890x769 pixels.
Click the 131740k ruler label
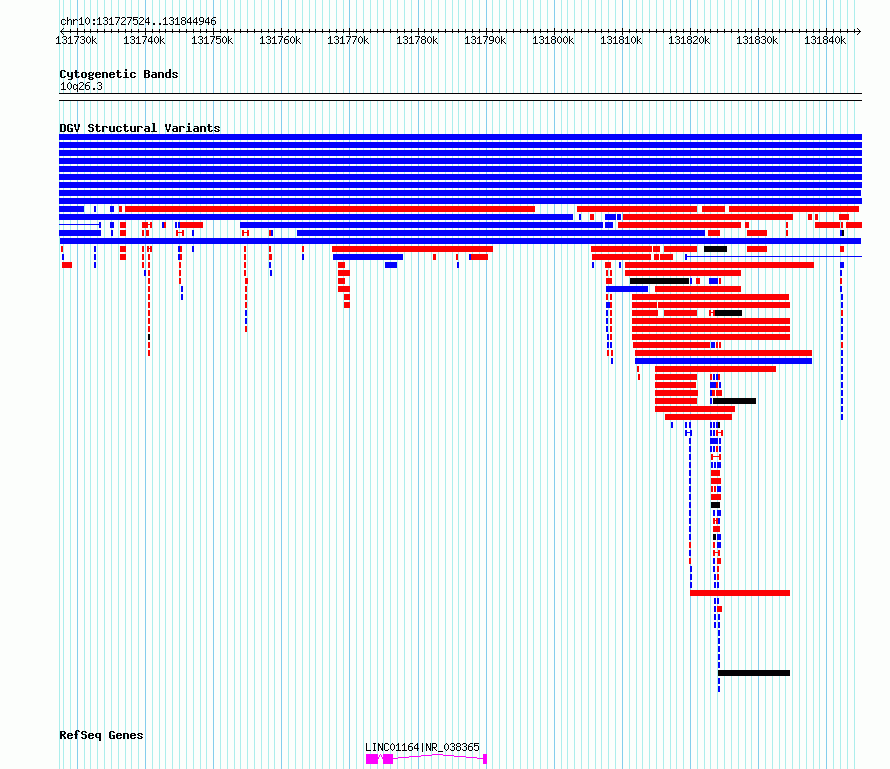[x=144, y=40]
